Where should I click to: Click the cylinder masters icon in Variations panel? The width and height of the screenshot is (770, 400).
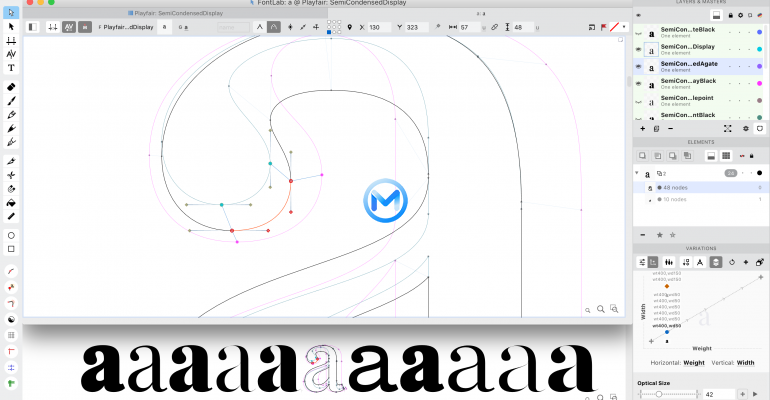coord(716,262)
